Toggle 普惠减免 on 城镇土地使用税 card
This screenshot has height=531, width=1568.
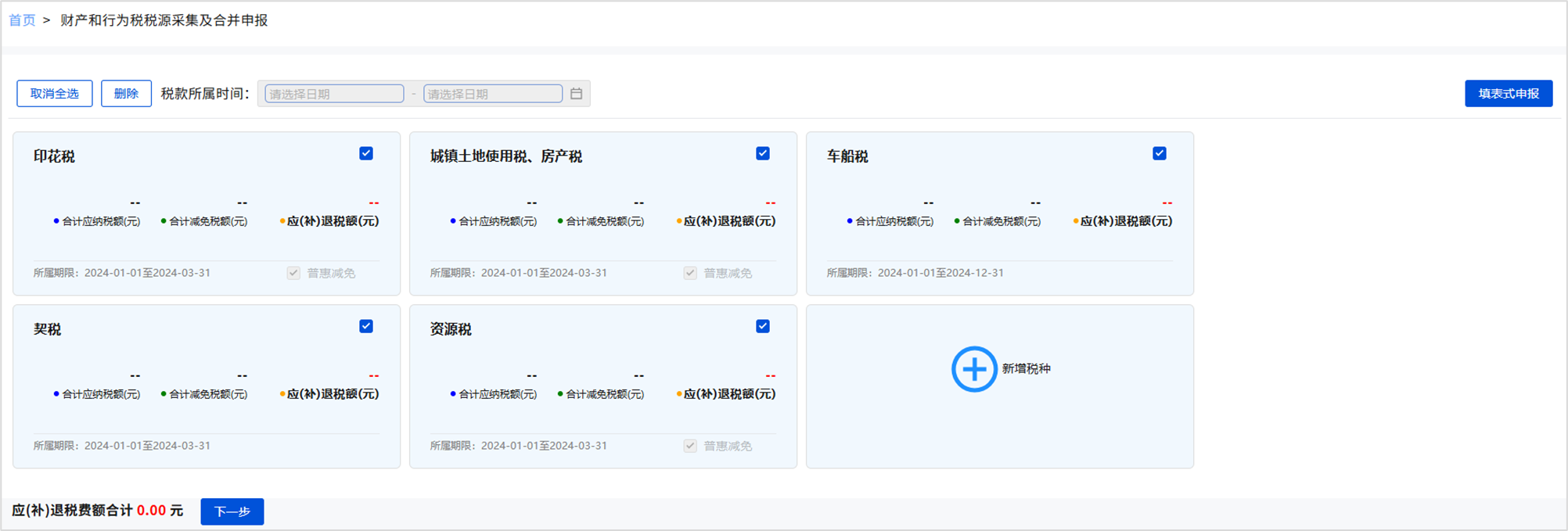point(690,273)
